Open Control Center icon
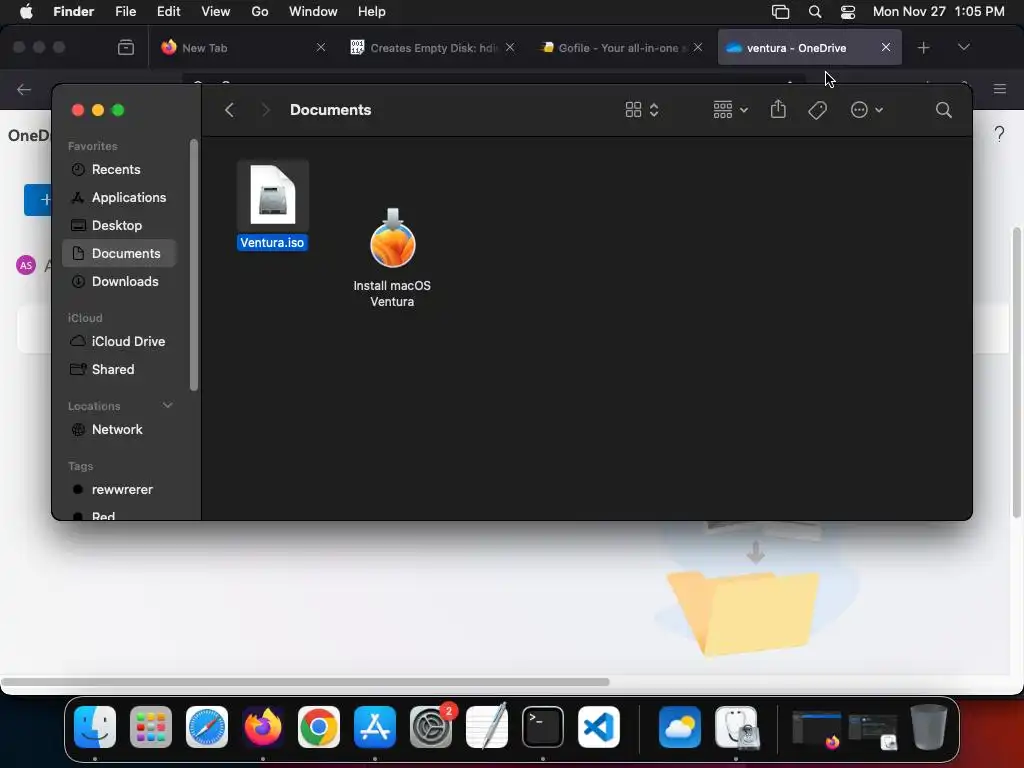This screenshot has width=1024, height=768. pyautogui.click(x=848, y=12)
